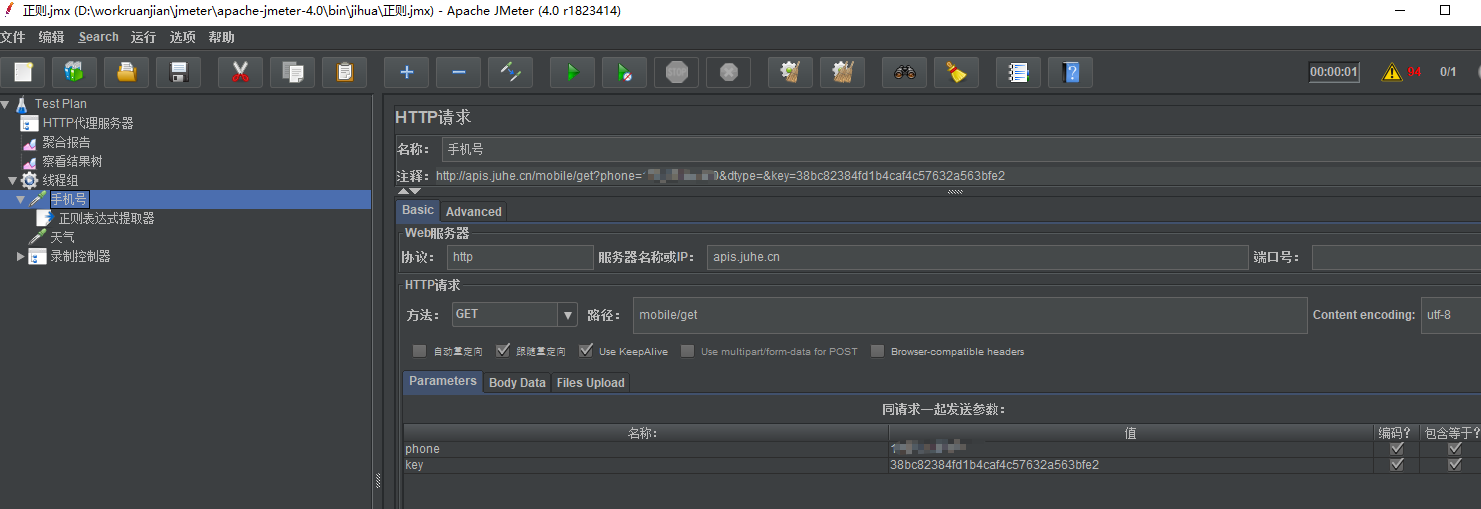Screen dimensions: 1481x509
Task: Open the Function helper list icon
Action: (1018, 72)
